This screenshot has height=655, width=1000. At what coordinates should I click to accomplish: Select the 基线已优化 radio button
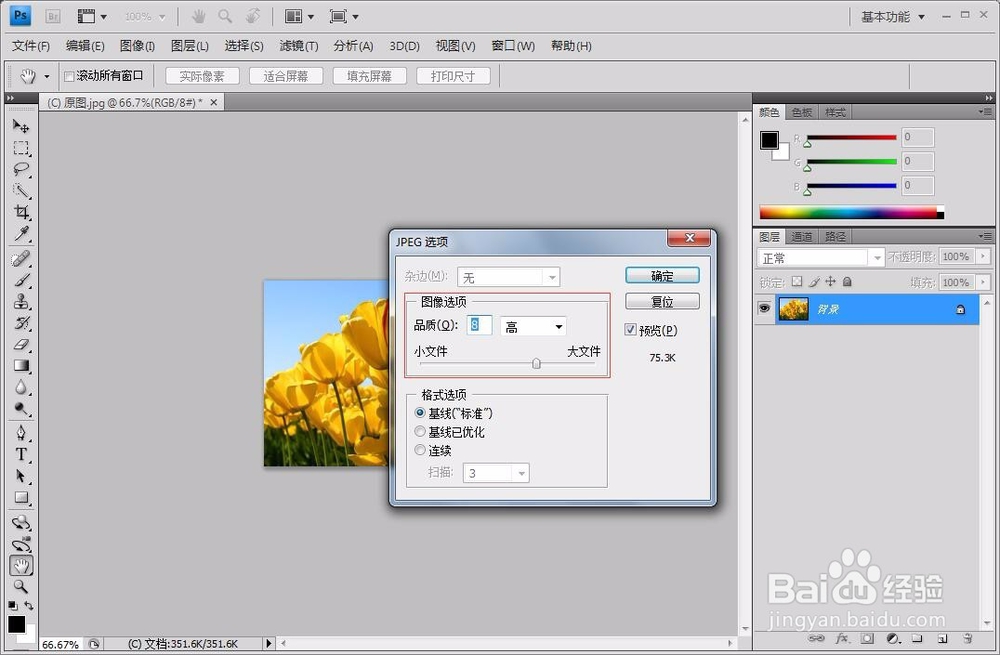(421, 432)
